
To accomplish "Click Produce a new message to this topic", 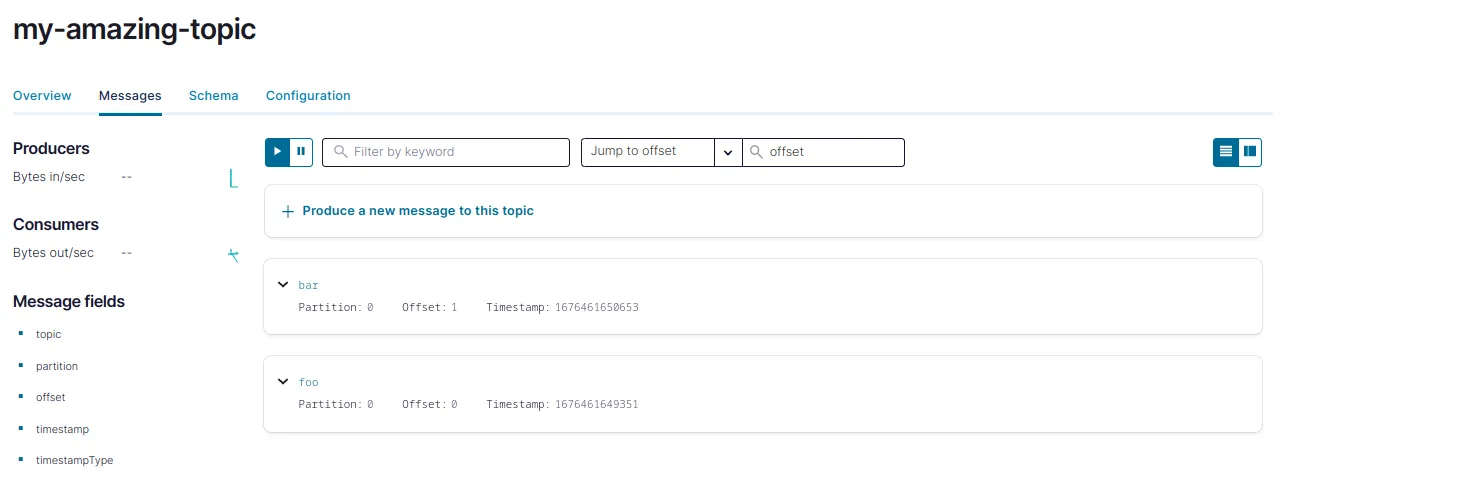I will (418, 211).
